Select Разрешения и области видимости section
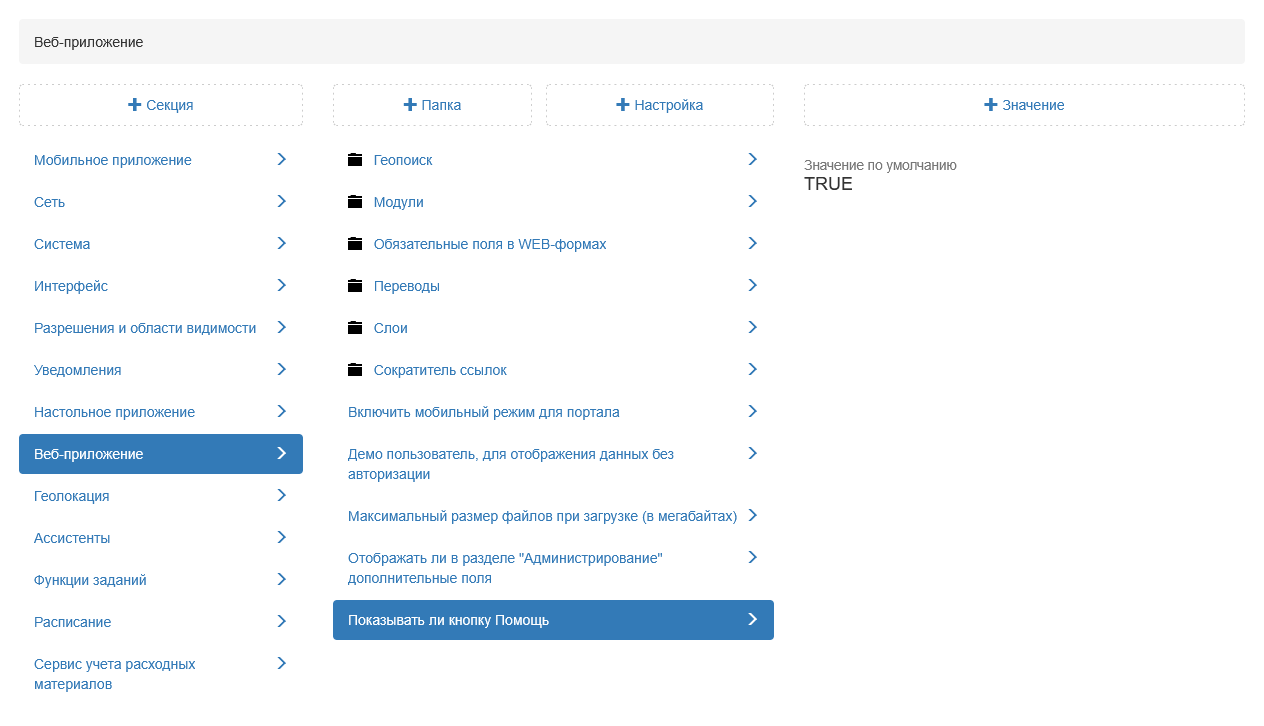 coord(145,328)
